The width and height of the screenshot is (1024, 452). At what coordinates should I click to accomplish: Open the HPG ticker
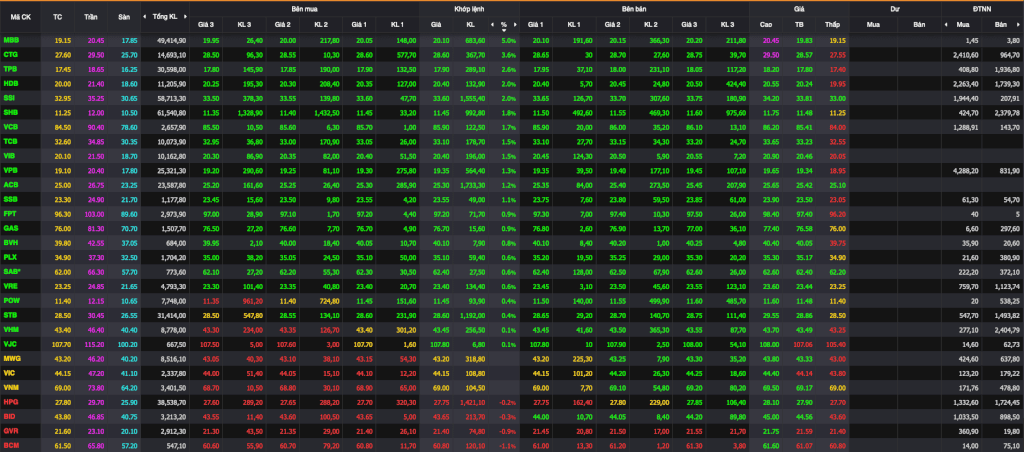(10, 400)
